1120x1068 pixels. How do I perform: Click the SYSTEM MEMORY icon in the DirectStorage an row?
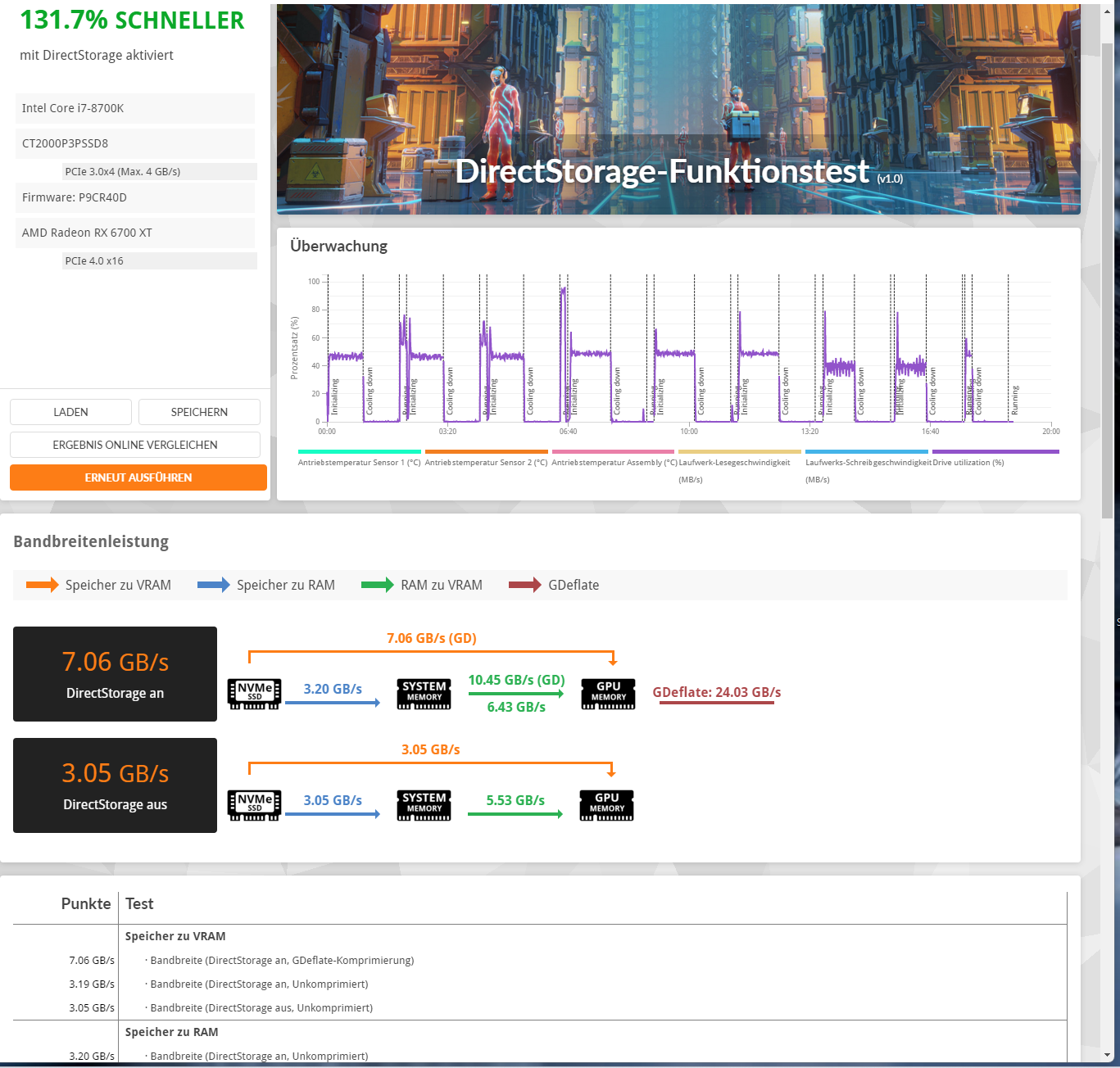[x=424, y=694]
